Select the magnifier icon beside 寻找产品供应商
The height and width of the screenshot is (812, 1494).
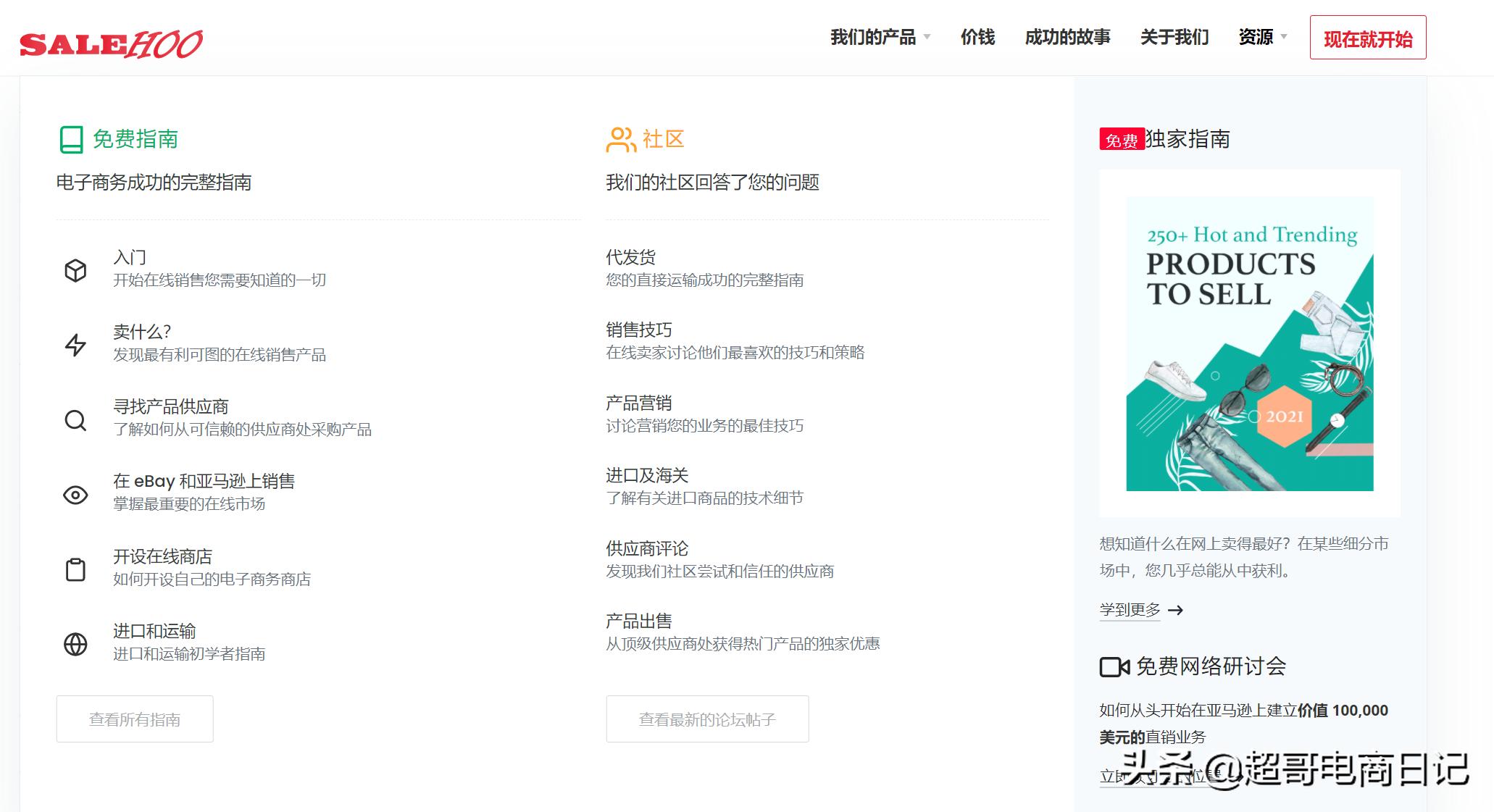75,420
